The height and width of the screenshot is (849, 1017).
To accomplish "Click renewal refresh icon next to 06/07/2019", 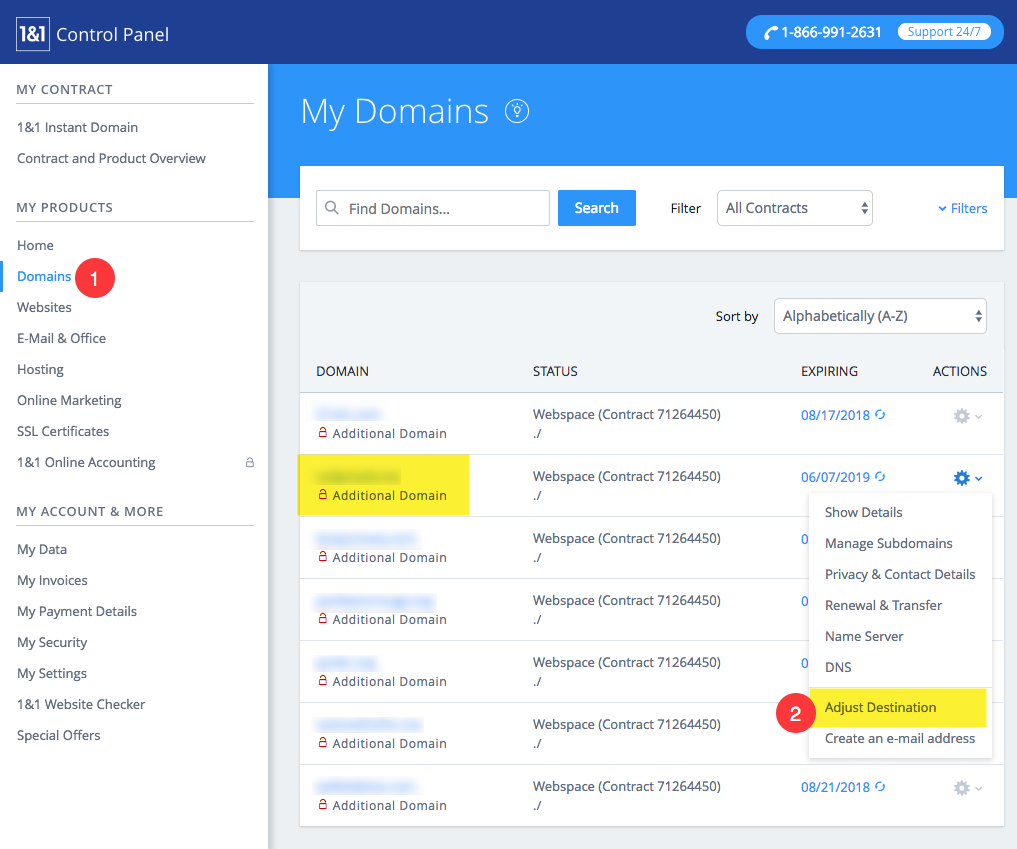I will coord(880,477).
